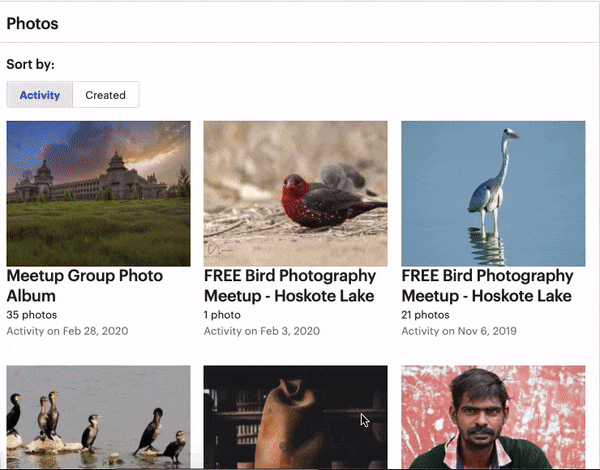The image size is (600, 470).
Task: Switch sorting to Created
Action: 106,95
